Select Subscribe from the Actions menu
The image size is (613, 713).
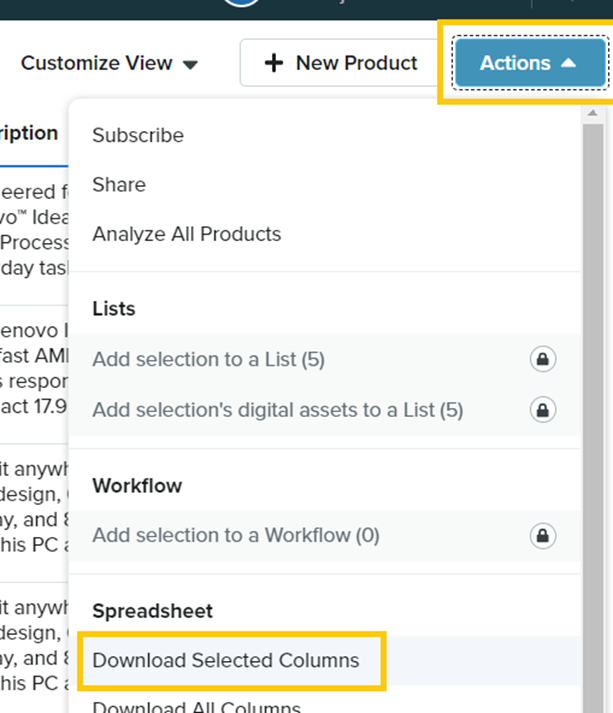(x=138, y=135)
